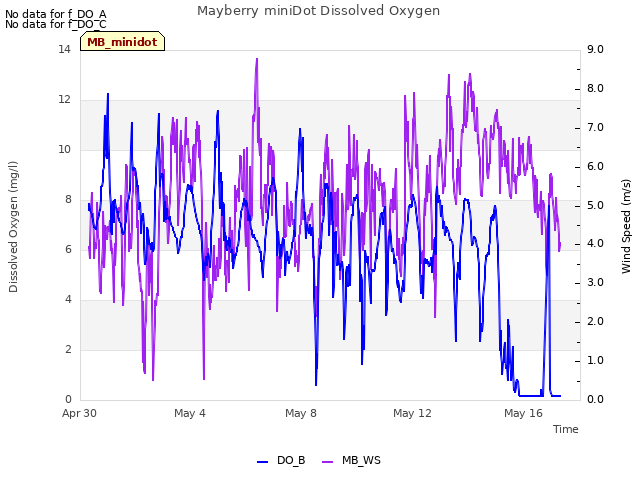
Task: Click the DO_B blue legend swatch
Action: [262, 462]
